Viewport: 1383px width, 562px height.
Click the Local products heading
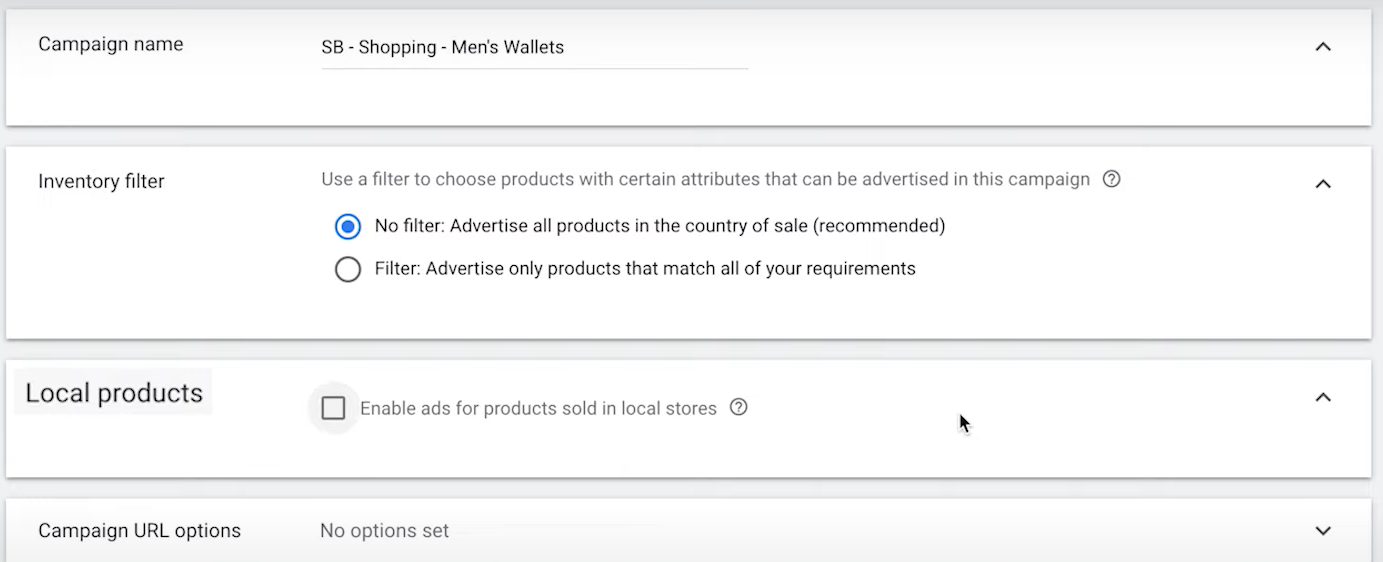114,393
